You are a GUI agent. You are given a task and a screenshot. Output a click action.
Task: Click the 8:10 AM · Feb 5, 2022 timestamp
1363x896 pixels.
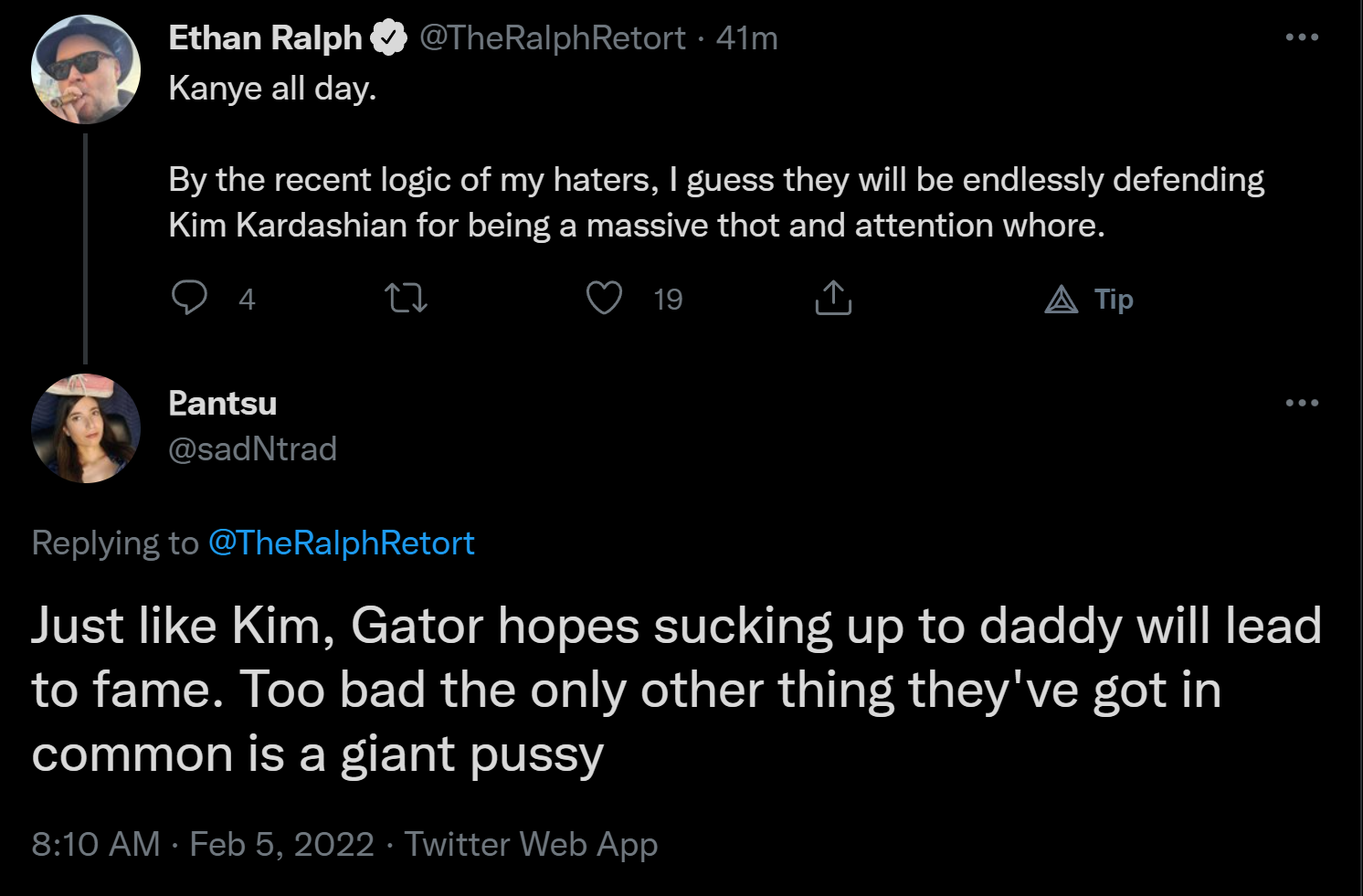click(x=203, y=844)
